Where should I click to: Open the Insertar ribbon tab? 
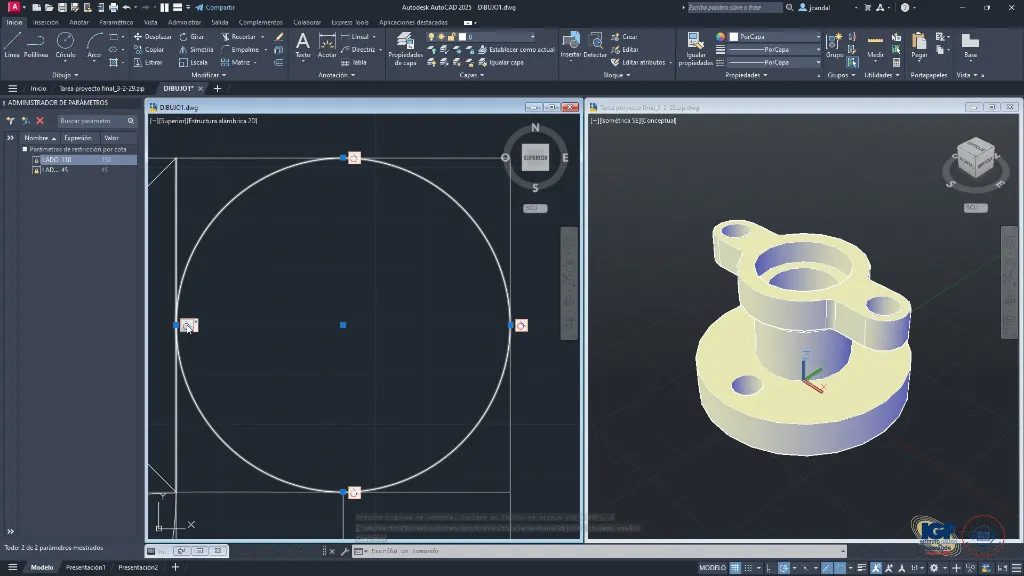pyautogui.click(x=46, y=22)
